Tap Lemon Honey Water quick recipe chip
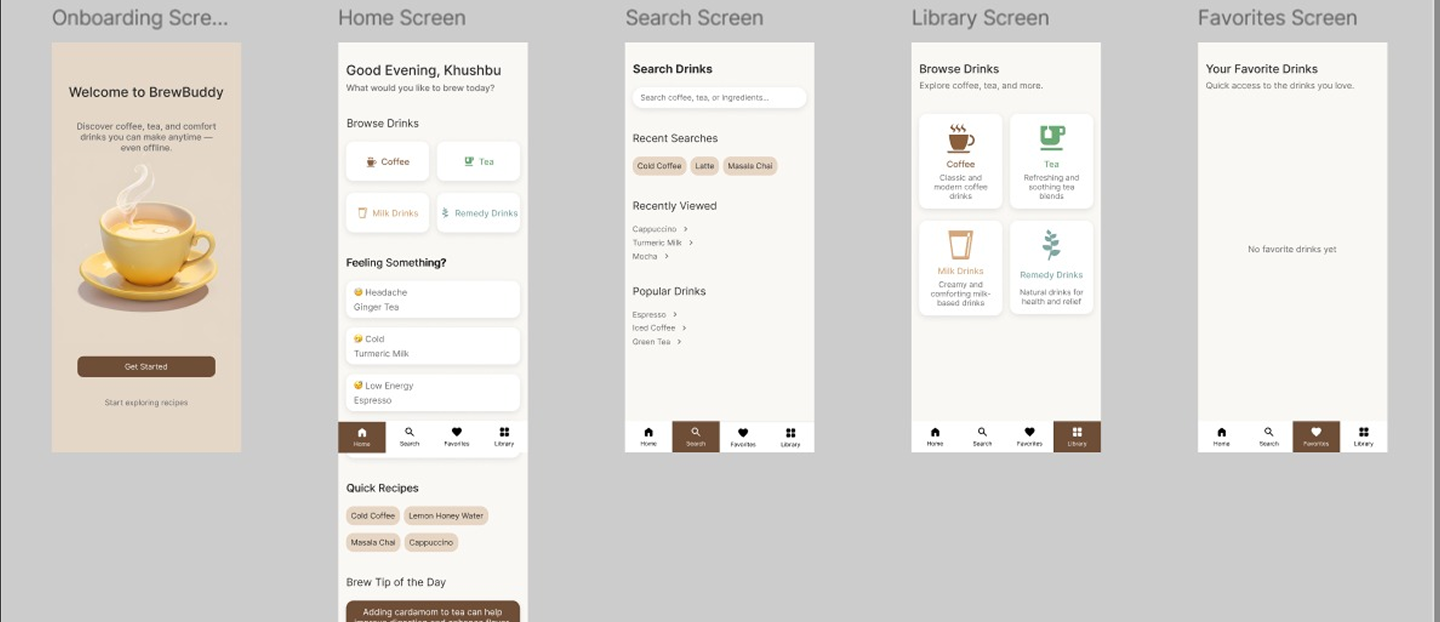The height and width of the screenshot is (622, 1440). (x=446, y=516)
